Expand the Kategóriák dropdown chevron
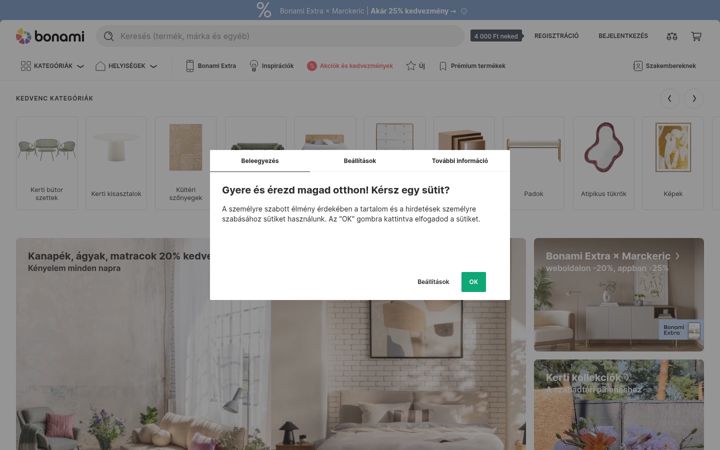The width and height of the screenshot is (720, 450). 80,66
